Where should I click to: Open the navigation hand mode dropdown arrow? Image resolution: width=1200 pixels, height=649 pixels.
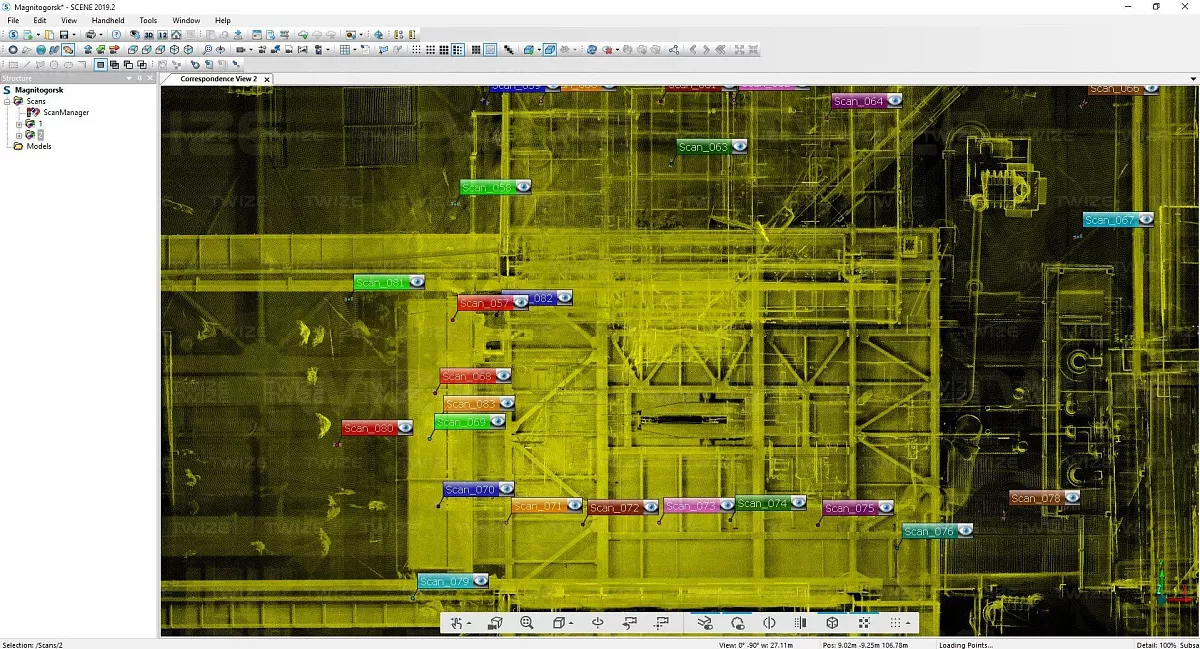point(469,624)
